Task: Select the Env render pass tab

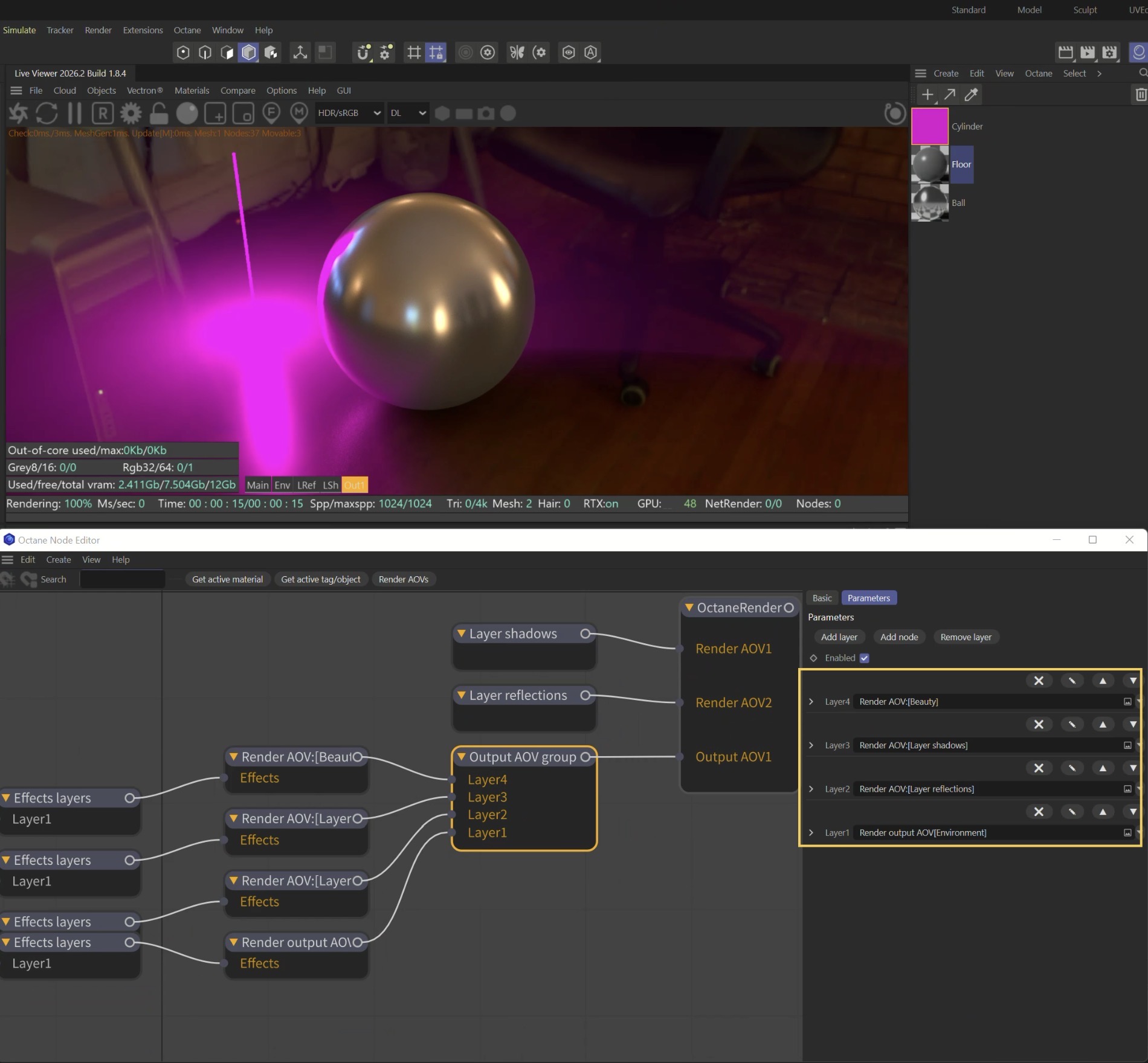Action: tap(282, 485)
